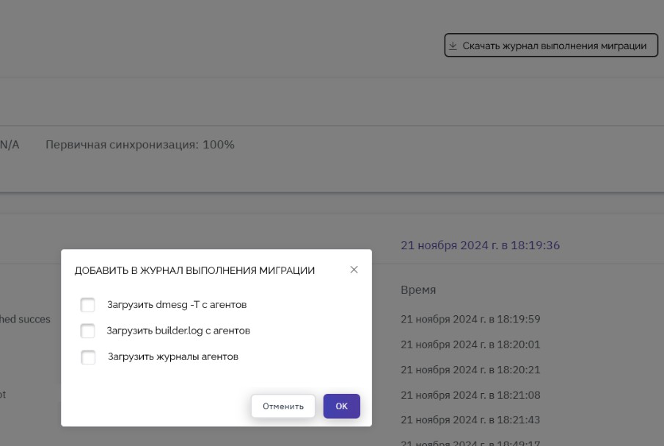Click the download icon in the migration log button
The image size is (664, 447).
(x=453, y=46)
